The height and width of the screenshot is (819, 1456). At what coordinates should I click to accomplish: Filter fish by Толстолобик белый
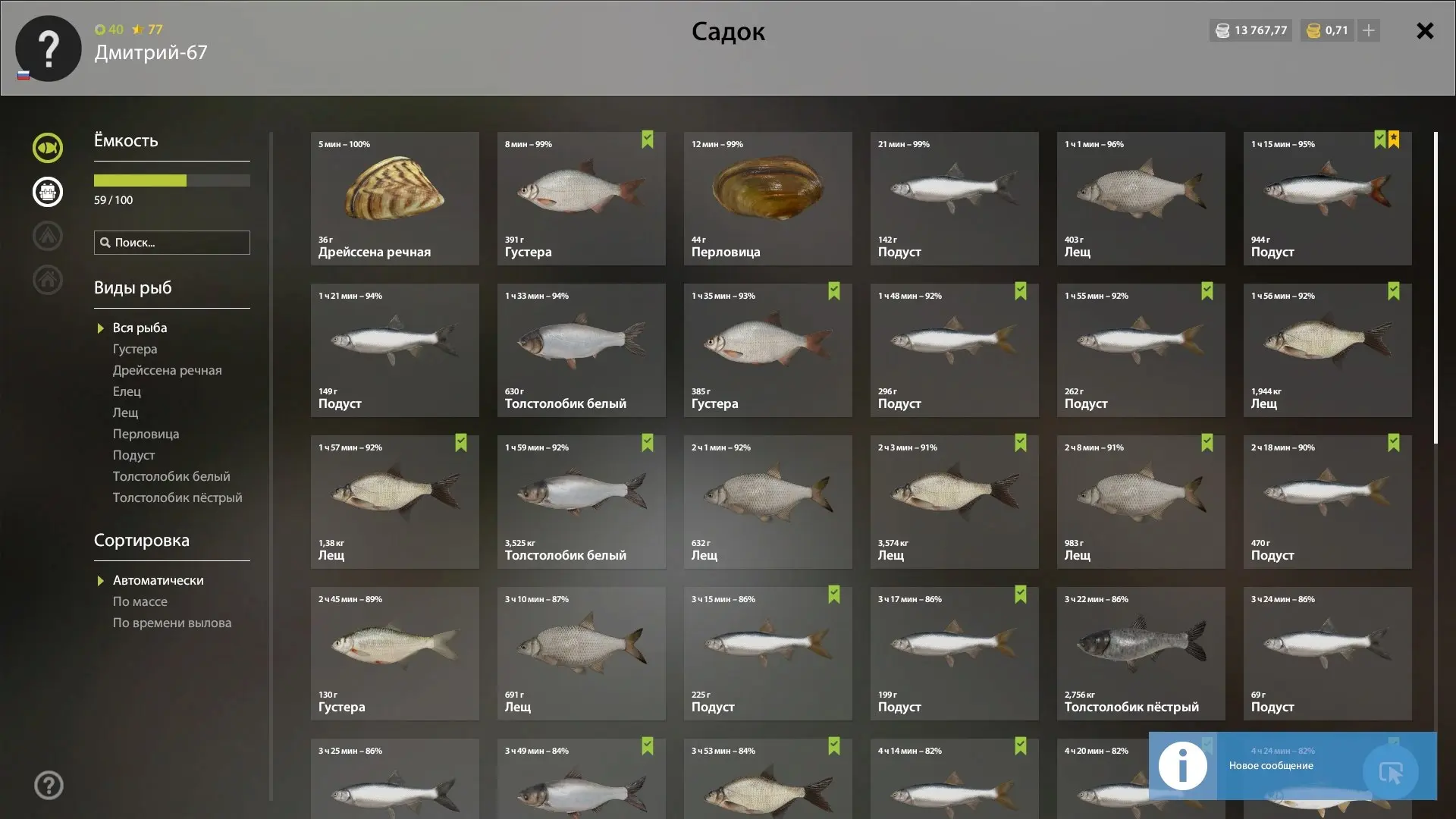tap(171, 476)
